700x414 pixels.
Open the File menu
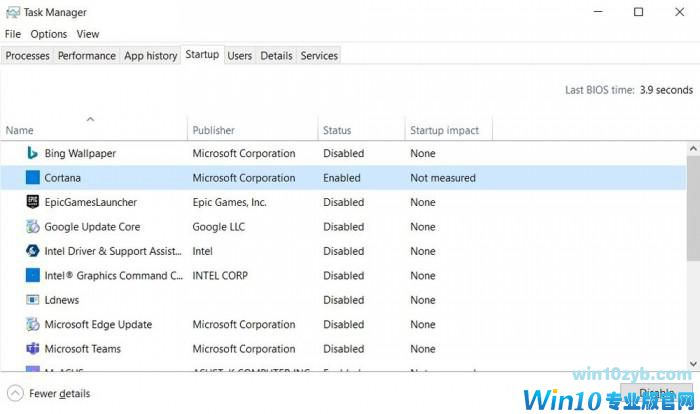coord(13,34)
